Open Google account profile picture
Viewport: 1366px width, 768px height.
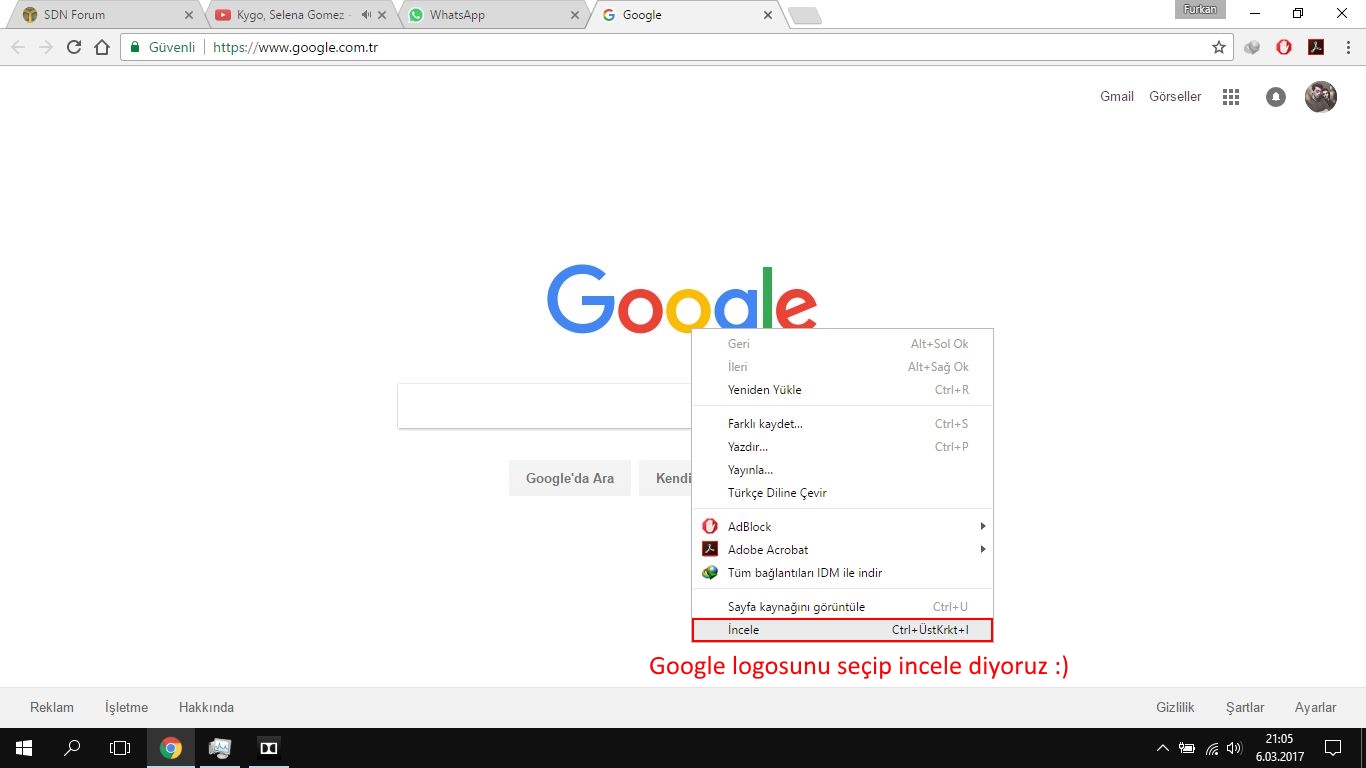tap(1320, 97)
